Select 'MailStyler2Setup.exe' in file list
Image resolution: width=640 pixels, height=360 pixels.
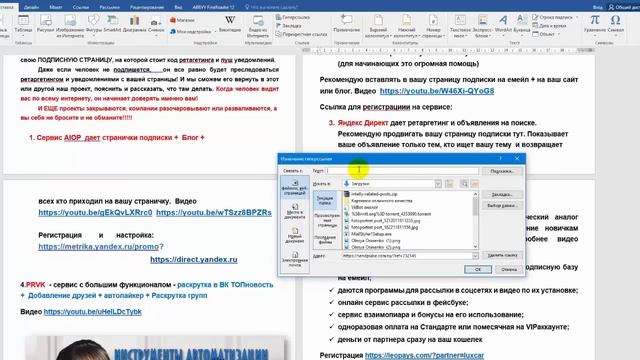(x=371, y=234)
